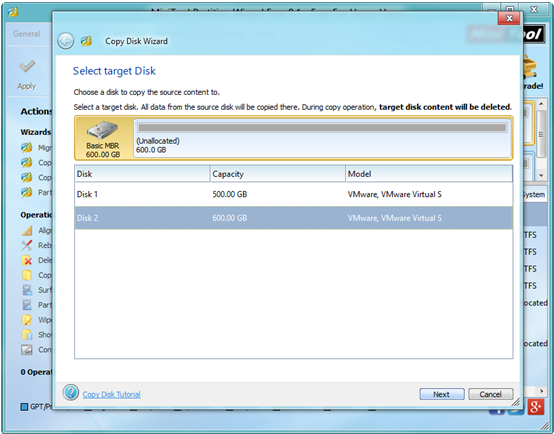Select the Disk 2 row
554x434 pixels.
pos(293,218)
